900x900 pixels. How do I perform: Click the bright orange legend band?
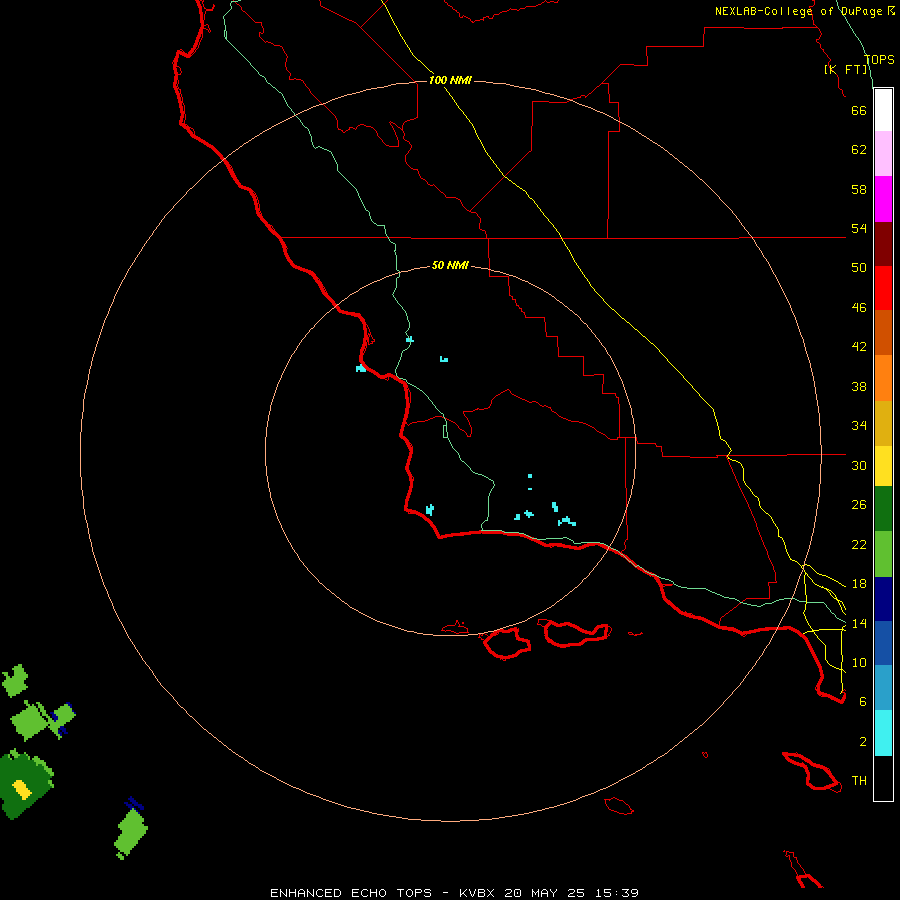tap(883, 377)
